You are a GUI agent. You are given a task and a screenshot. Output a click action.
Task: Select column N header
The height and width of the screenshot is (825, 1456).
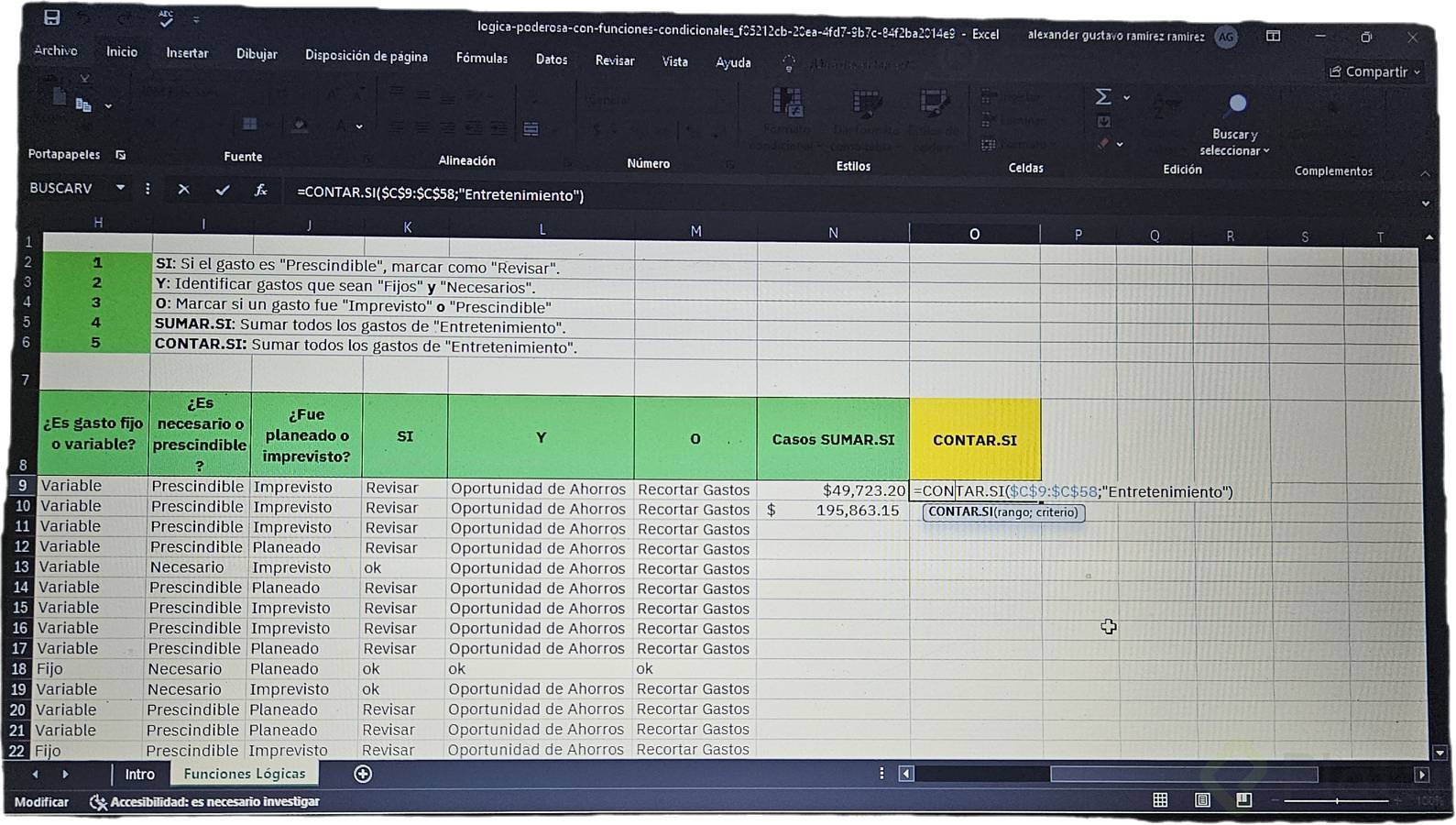pyautogui.click(x=833, y=233)
